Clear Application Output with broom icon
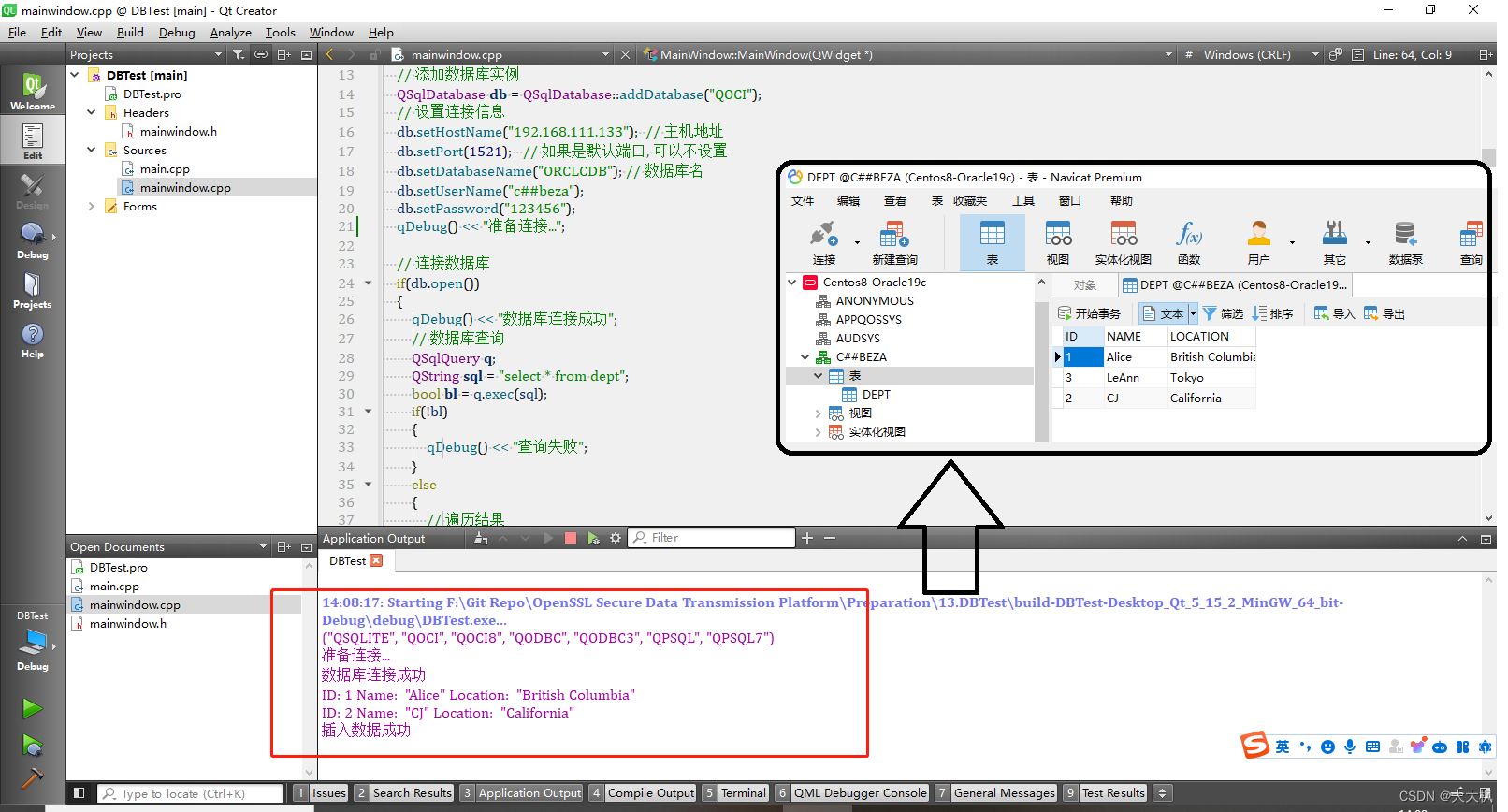This screenshot has width=1508, height=812. click(481, 538)
